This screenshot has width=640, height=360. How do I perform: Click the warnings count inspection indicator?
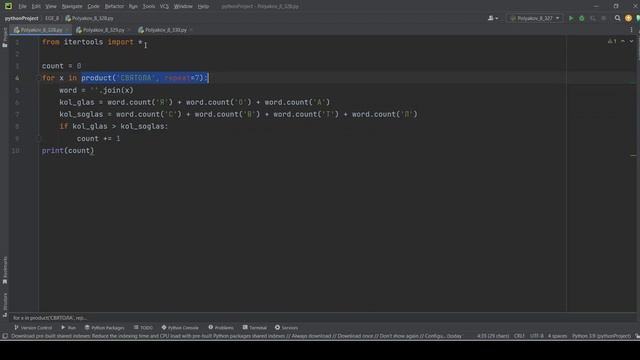612,41
